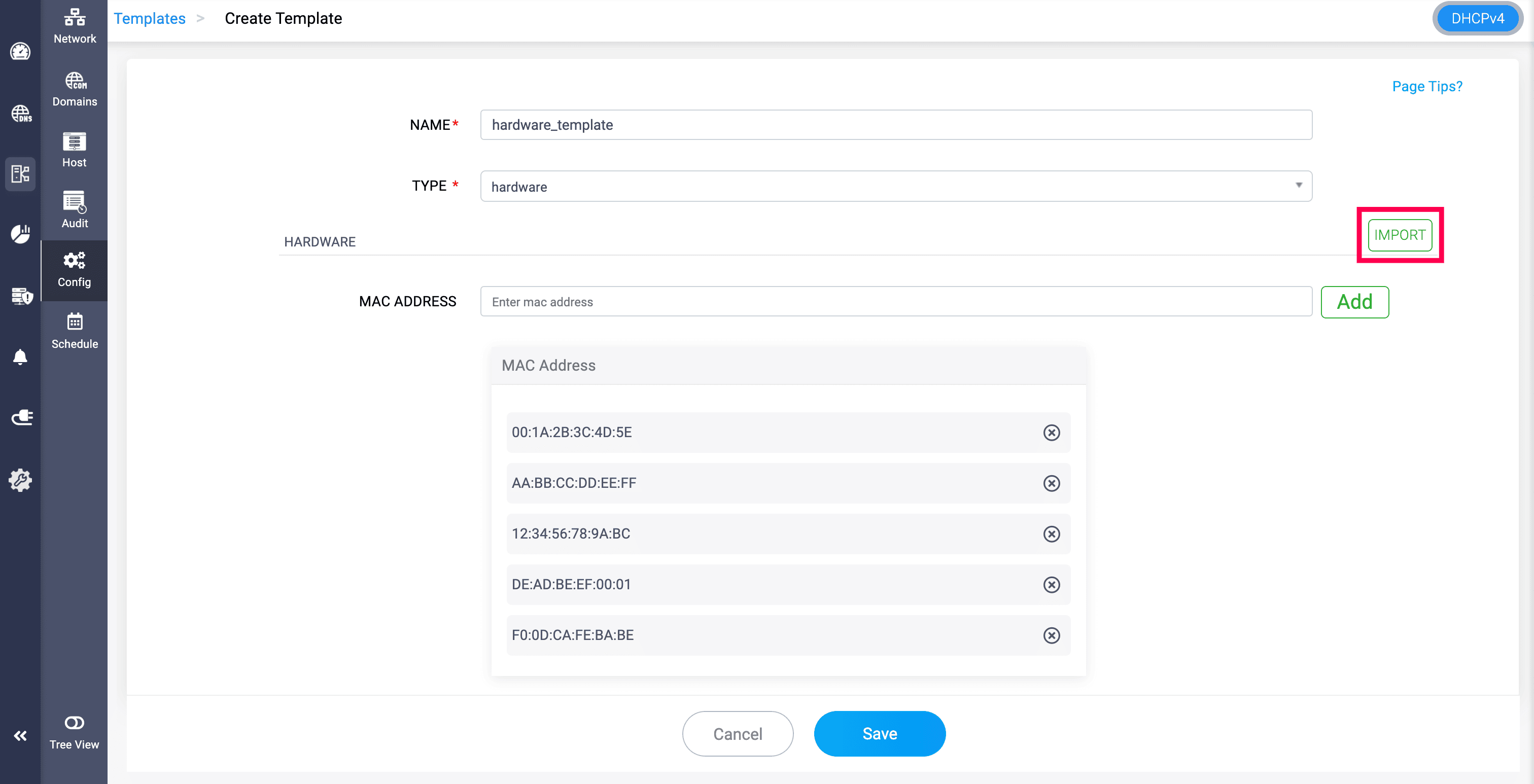Click the DNS globe sidebar icon
The height and width of the screenshot is (784, 1534).
(21, 113)
